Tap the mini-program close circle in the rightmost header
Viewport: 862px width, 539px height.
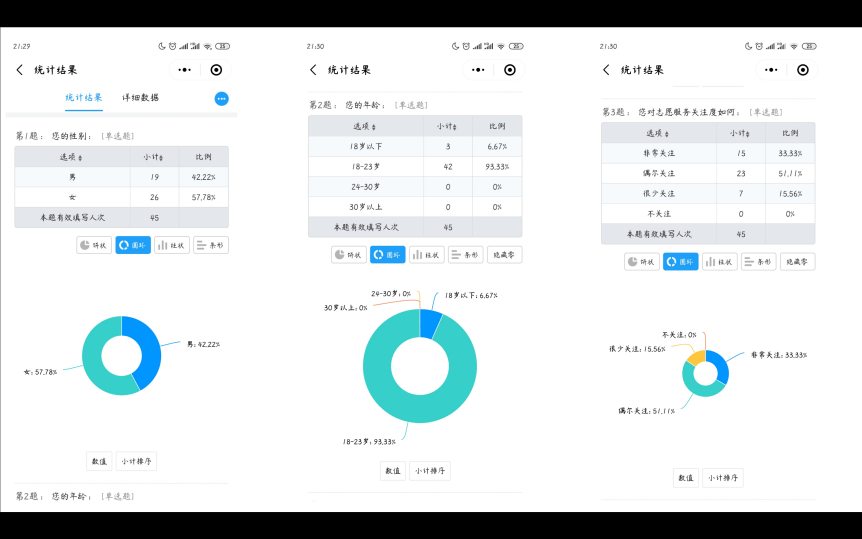(803, 70)
